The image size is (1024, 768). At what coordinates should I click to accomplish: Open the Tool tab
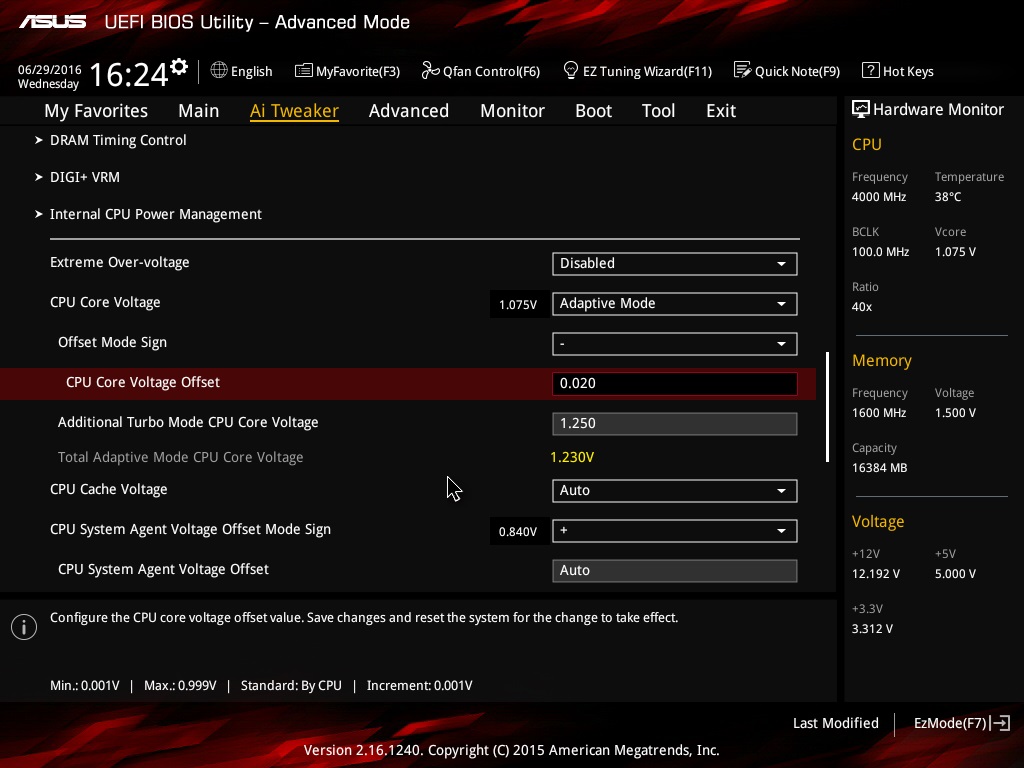pos(658,111)
